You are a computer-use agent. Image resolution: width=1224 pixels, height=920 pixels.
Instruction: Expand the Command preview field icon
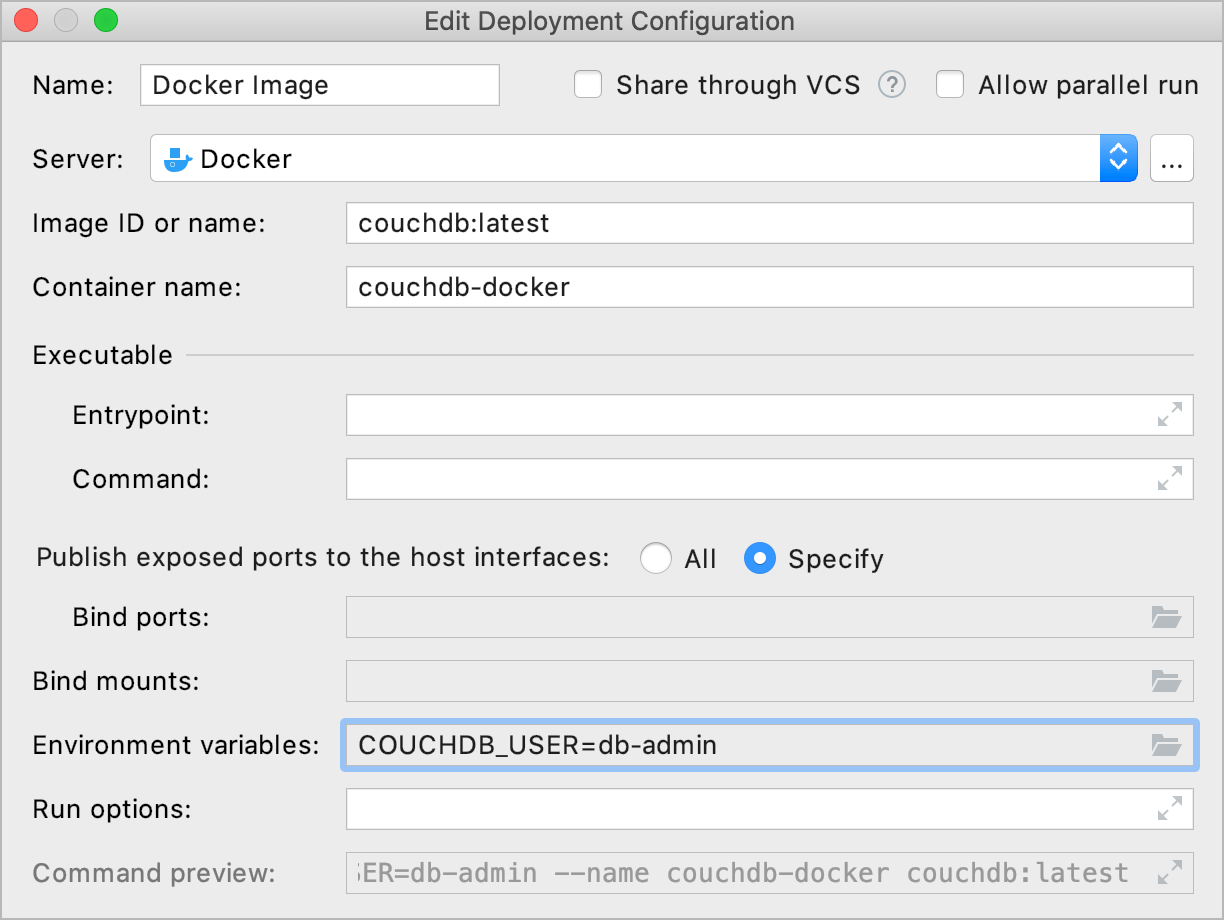[x=1169, y=872]
